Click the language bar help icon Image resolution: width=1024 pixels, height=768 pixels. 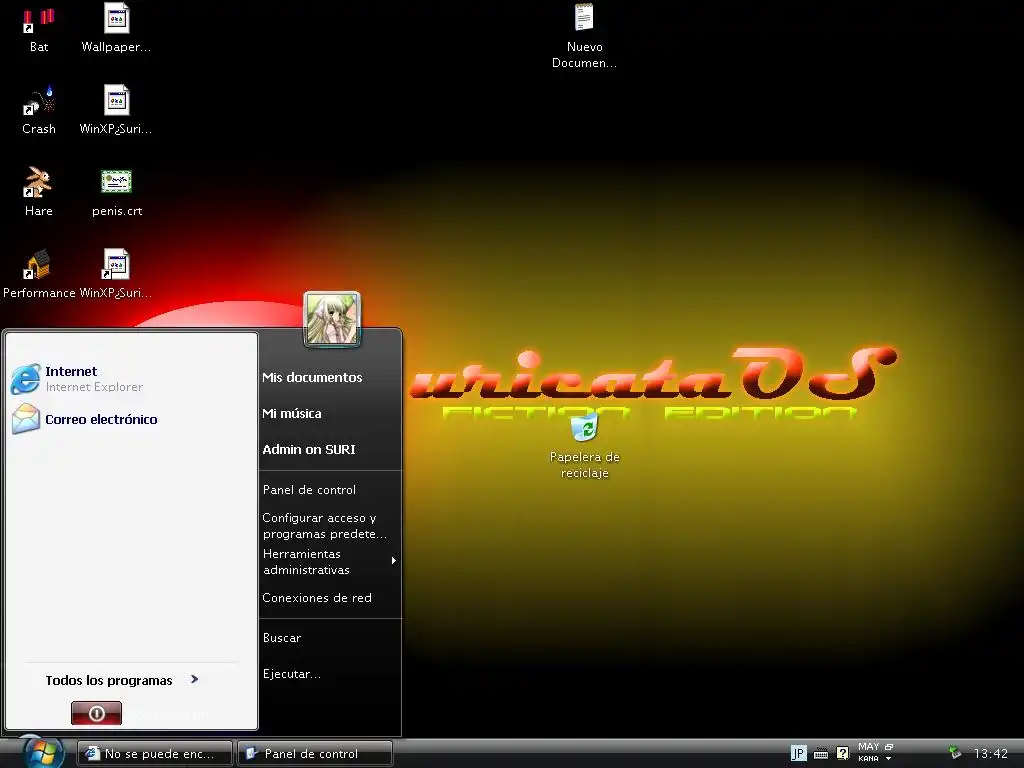click(x=842, y=753)
